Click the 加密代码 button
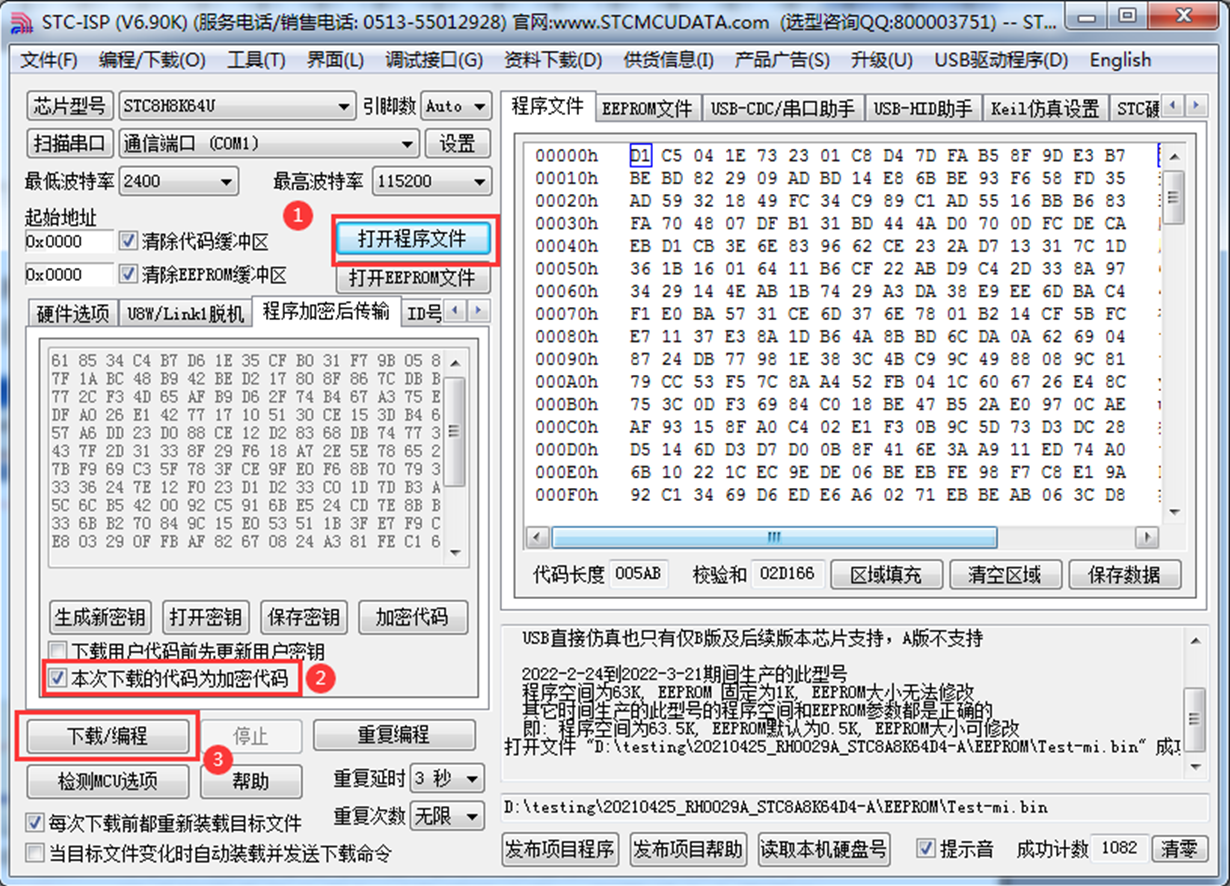Screen dimensions: 1230x886 point(412,617)
